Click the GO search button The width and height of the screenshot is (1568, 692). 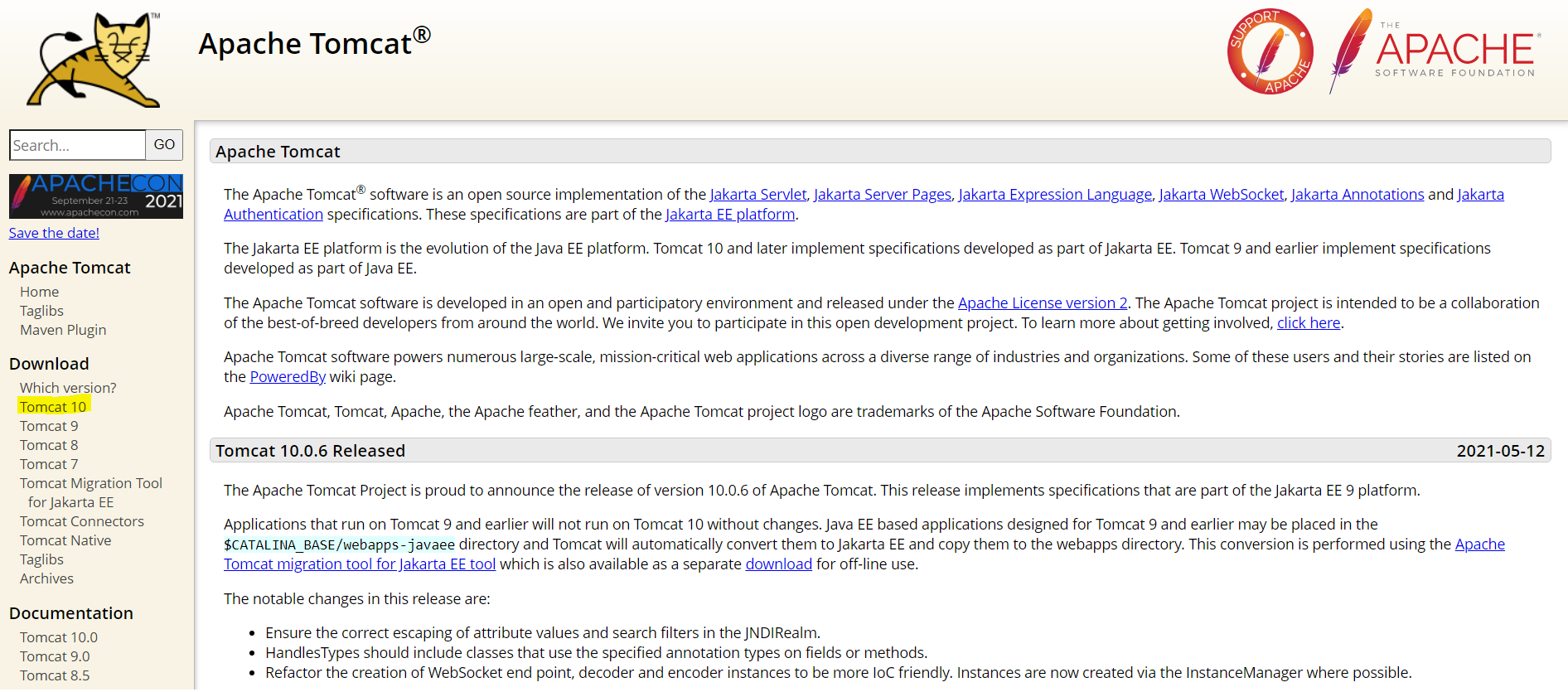[164, 145]
